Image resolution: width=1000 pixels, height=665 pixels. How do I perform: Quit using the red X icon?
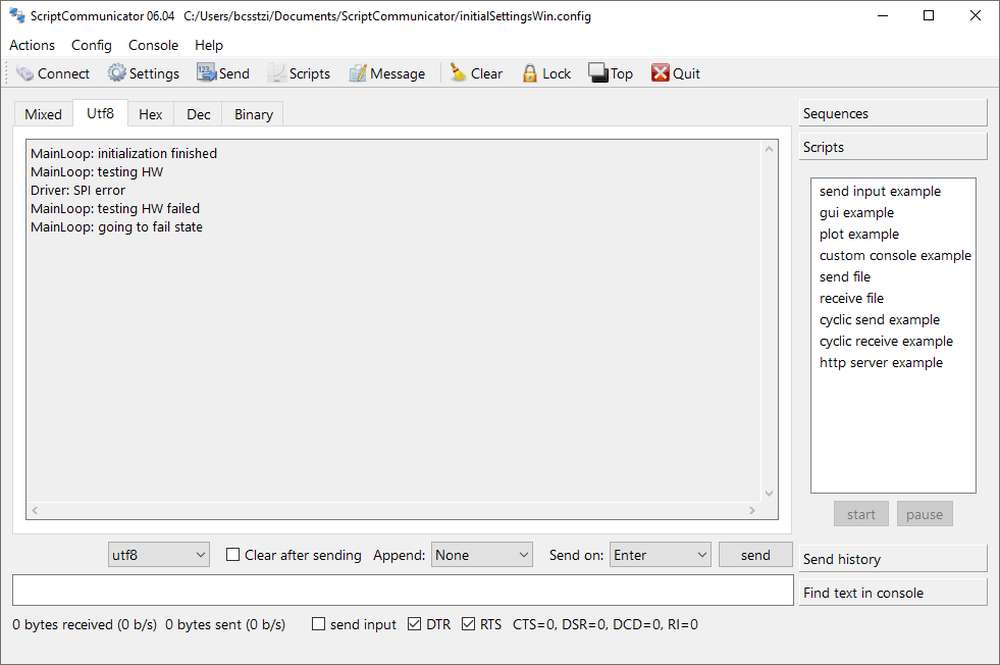pyautogui.click(x=660, y=73)
